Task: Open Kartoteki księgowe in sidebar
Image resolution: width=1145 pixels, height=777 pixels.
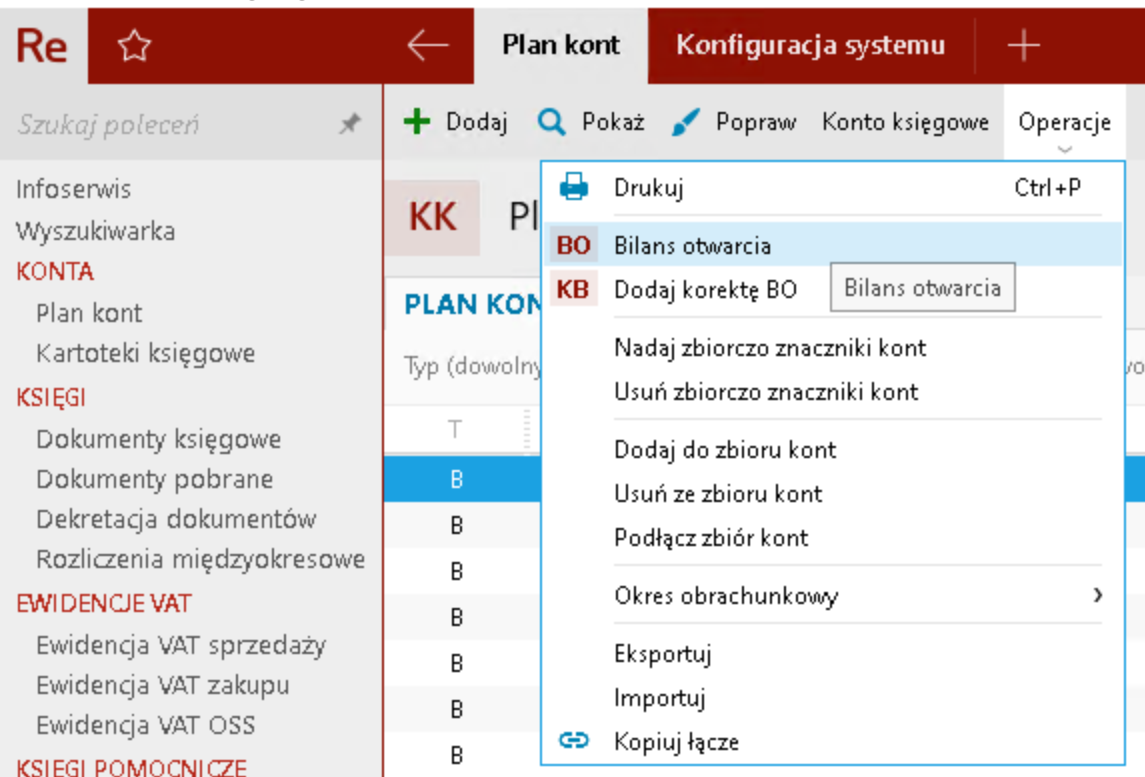Action: coord(145,354)
